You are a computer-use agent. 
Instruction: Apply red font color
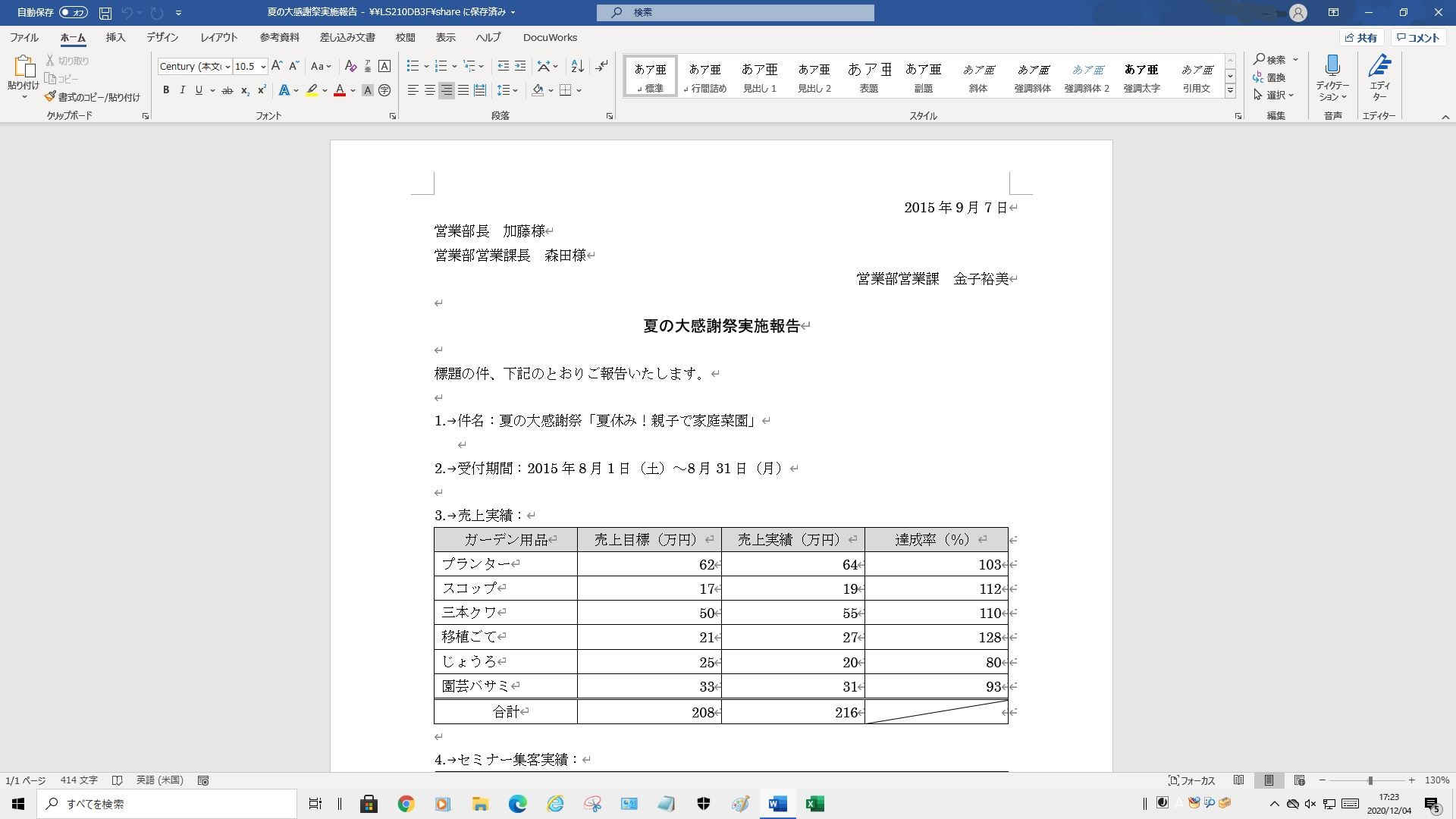(x=340, y=90)
